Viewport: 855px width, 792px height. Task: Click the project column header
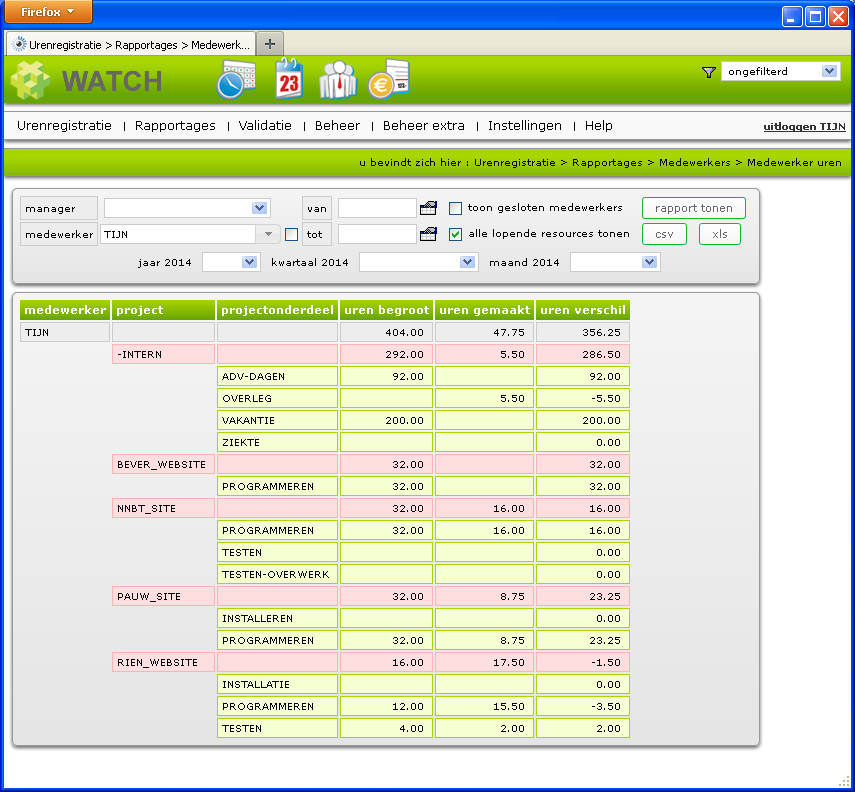click(163, 310)
